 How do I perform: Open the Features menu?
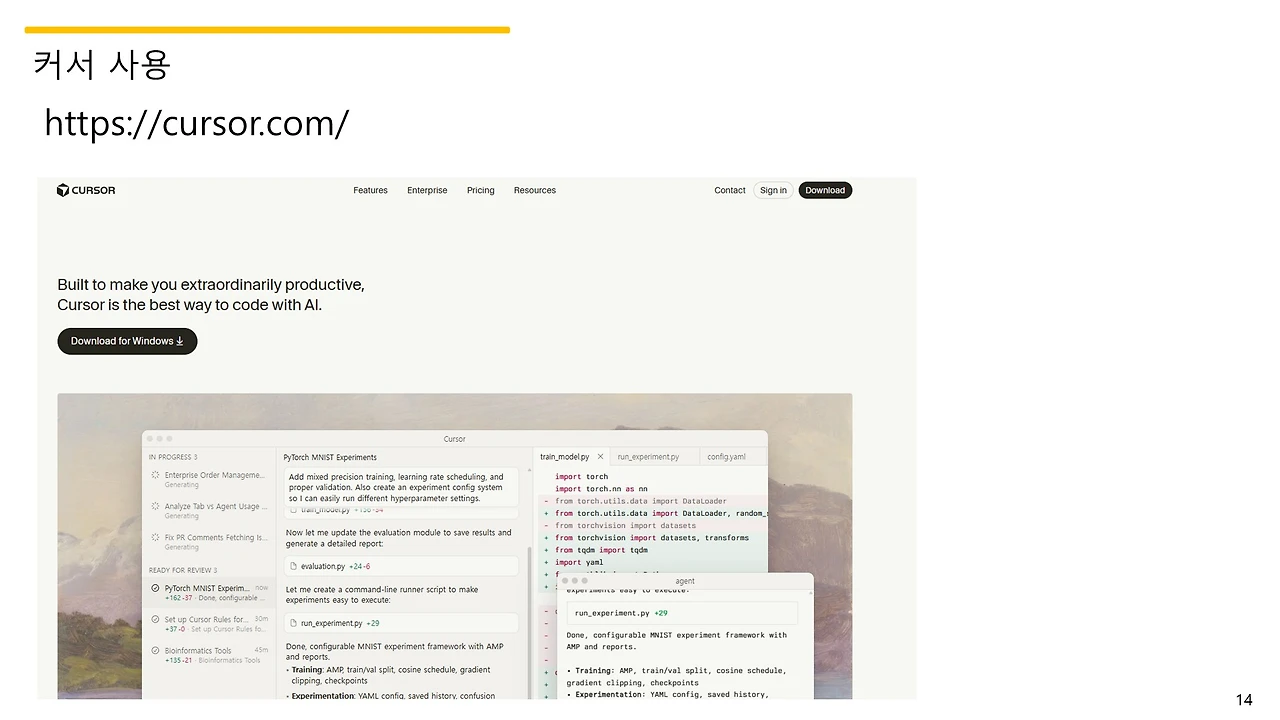[370, 190]
